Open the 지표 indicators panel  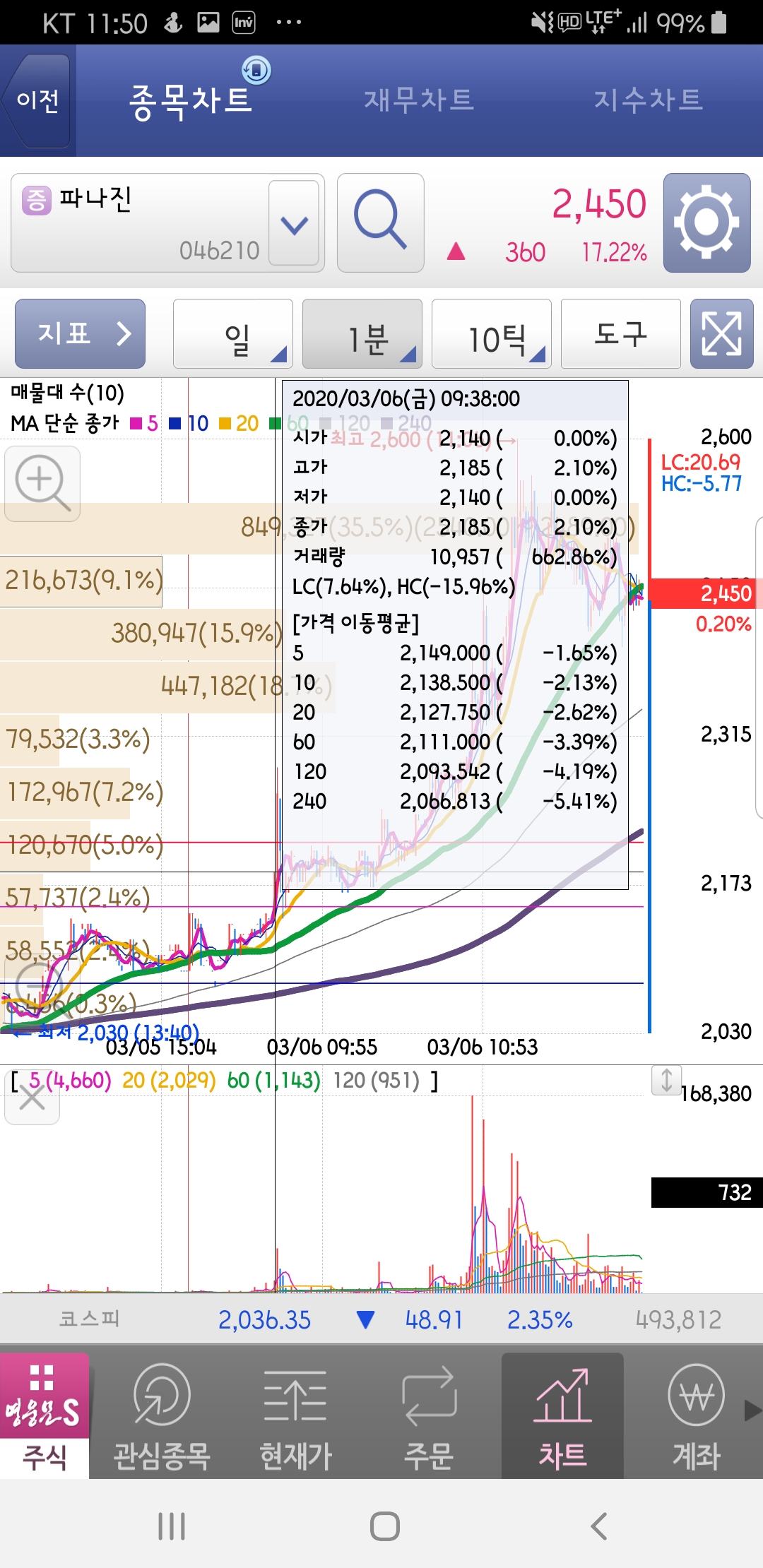80,333
